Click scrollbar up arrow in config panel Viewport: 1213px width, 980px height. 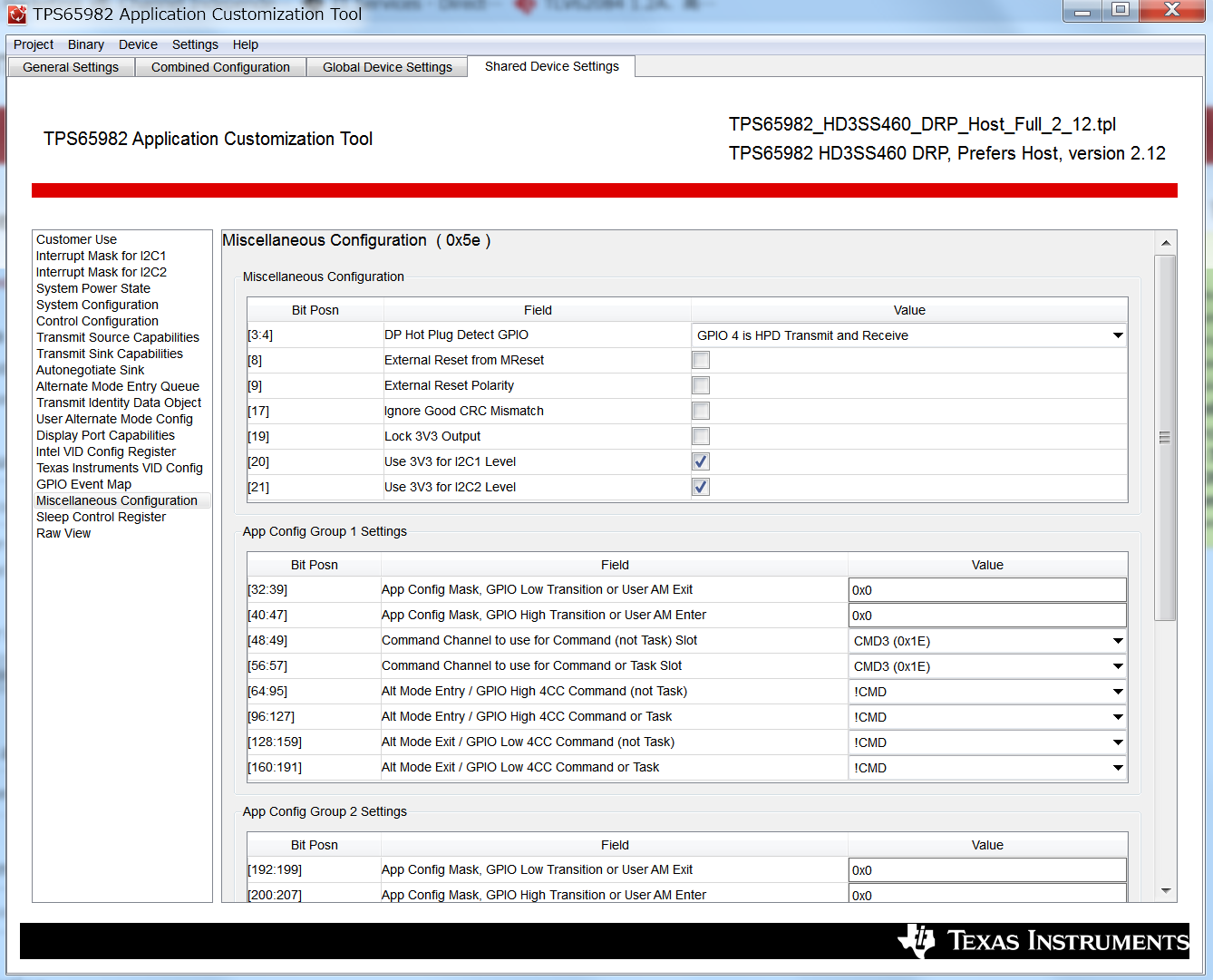click(1166, 242)
